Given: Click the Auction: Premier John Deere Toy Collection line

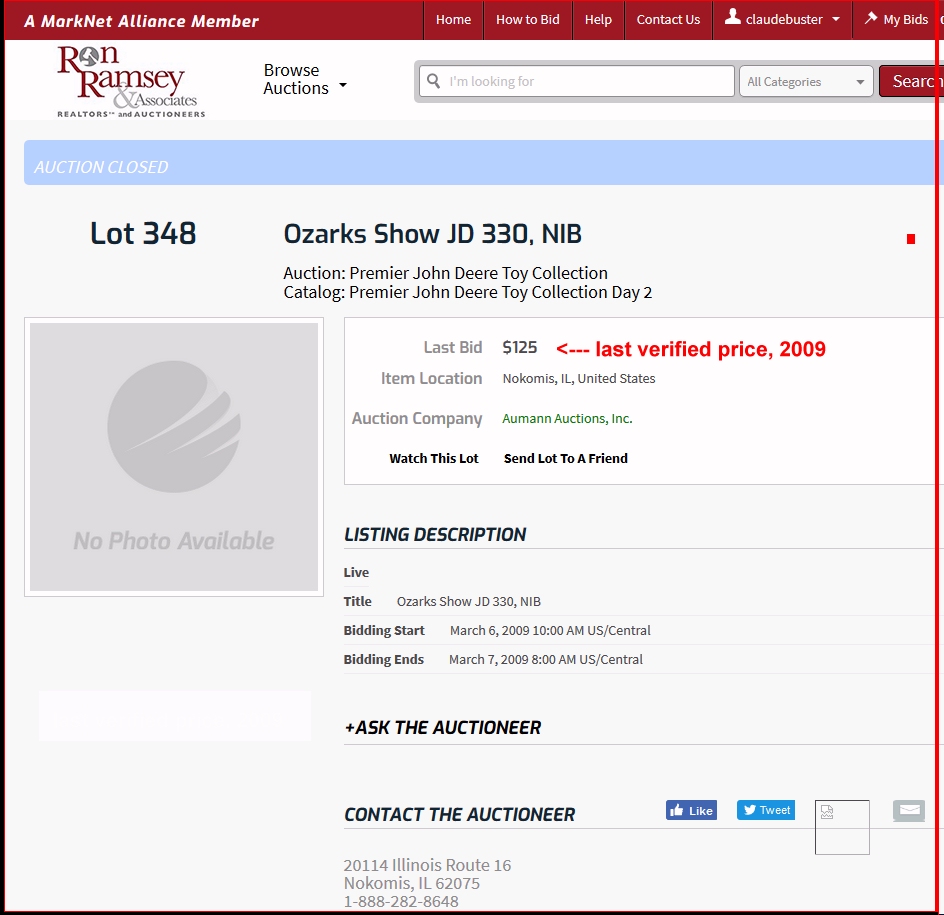Looking at the screenshot, I should 446,273.
